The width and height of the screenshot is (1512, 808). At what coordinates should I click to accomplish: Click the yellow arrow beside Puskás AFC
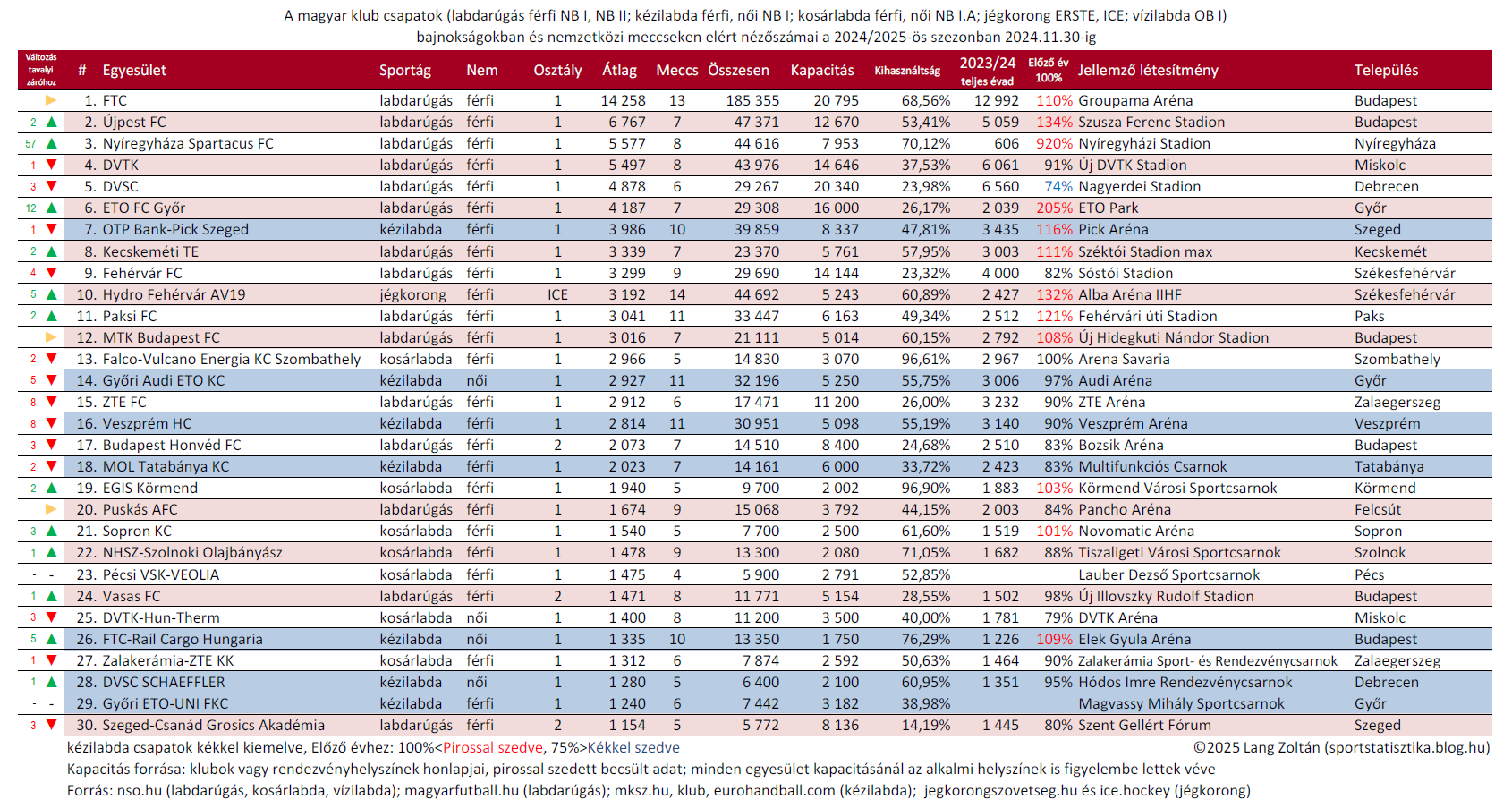[x=51, y=509]
